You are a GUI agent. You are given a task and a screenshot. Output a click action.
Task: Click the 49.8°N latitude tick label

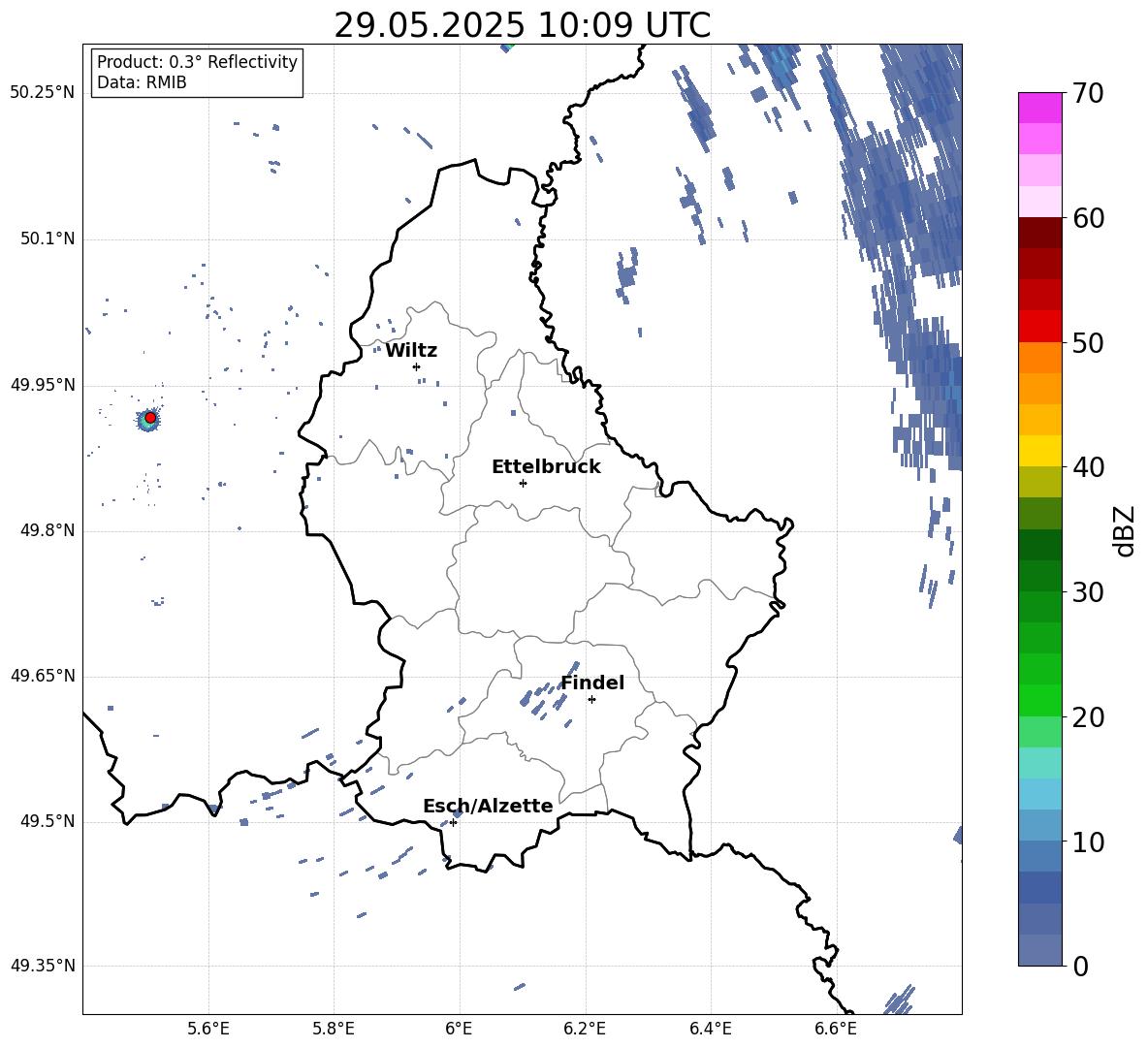pyautogui.click(x=48, y=530)
